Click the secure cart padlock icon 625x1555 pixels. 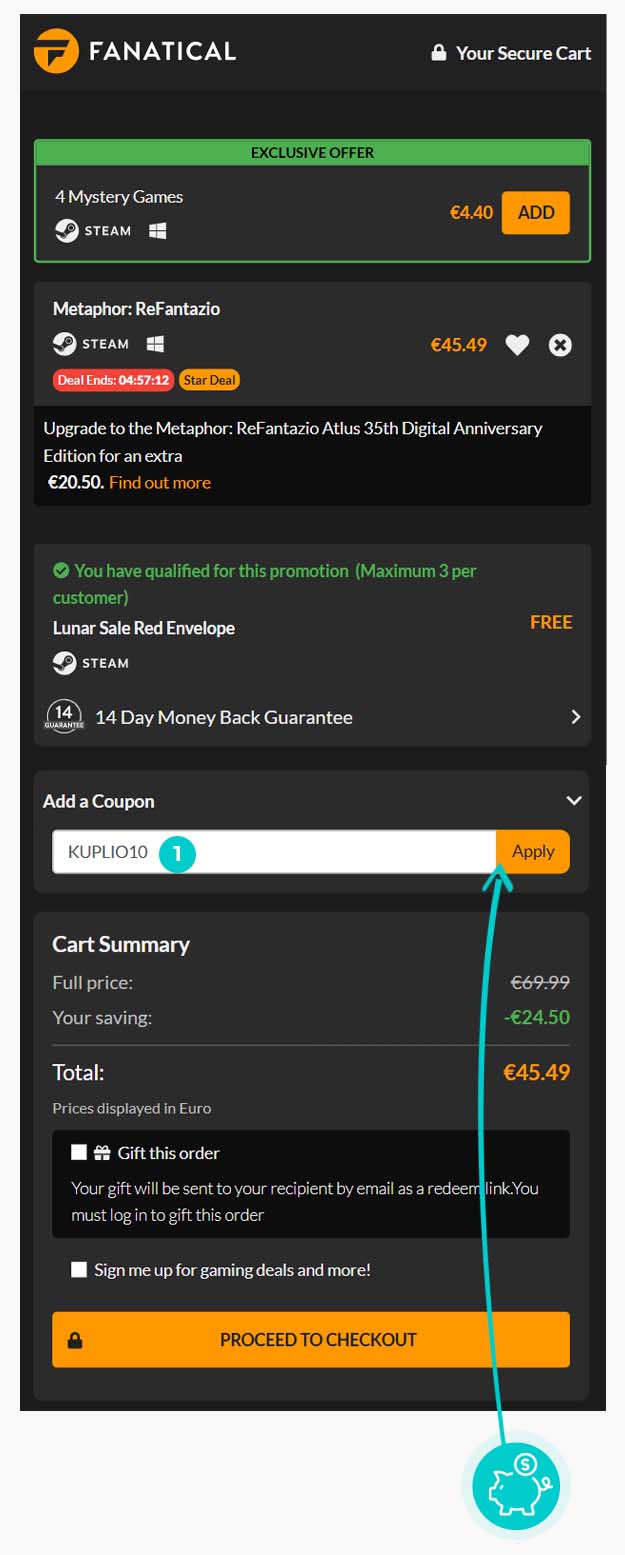[x=439, y=53]
